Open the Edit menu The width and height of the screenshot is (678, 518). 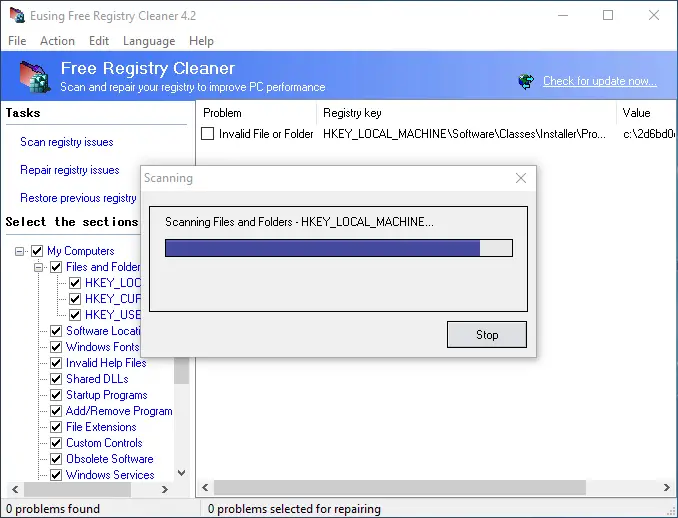point(99,41)
